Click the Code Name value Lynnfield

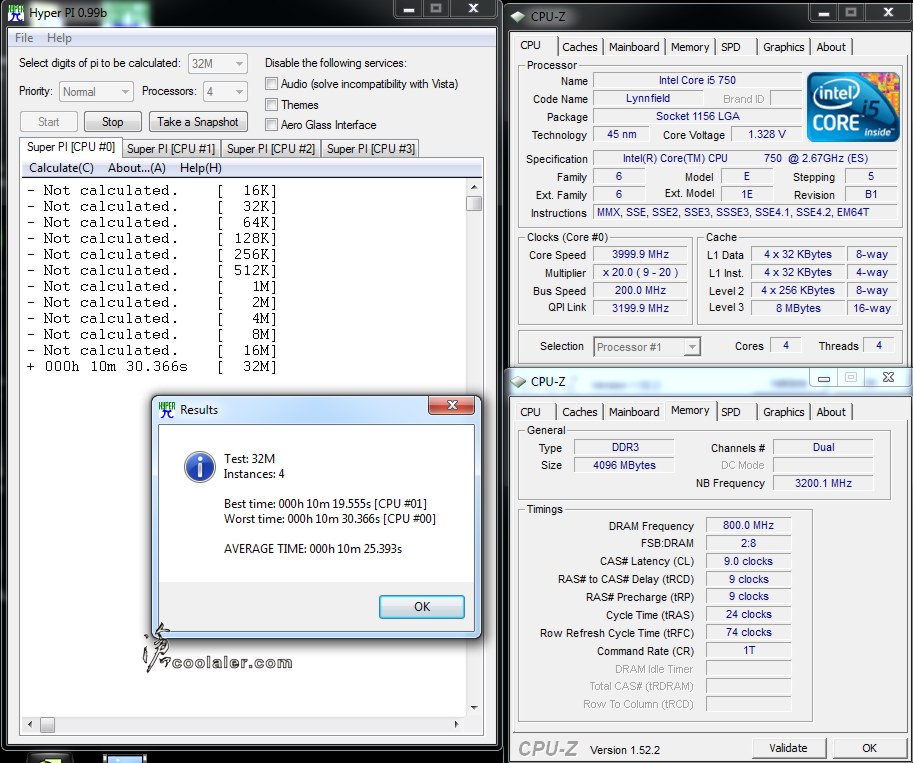pos(647,98)
